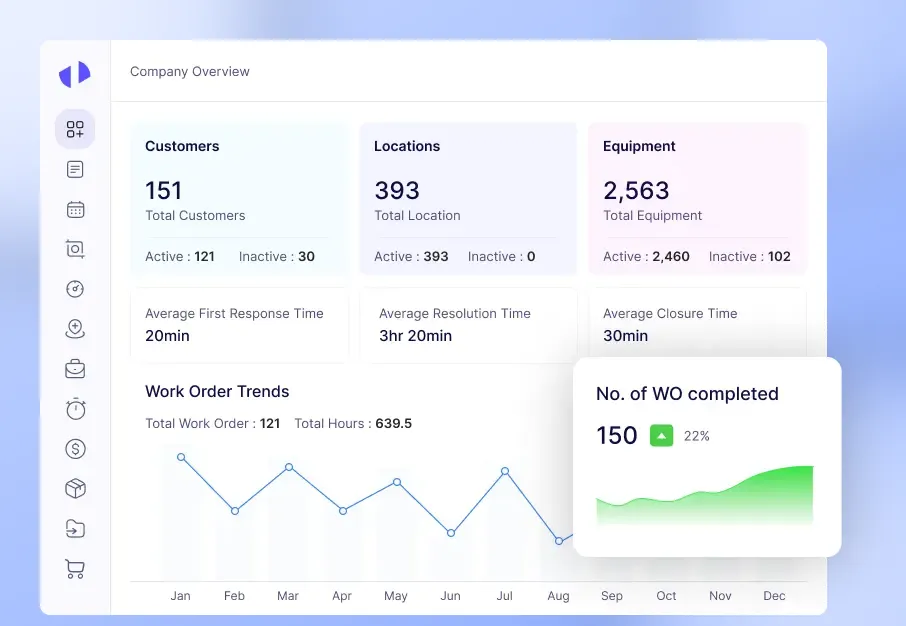Select the crop-frame asset icon in sidebar

75,249
